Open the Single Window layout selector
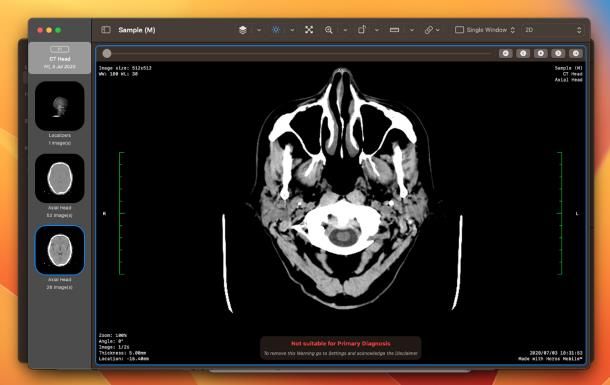The image size is (610, 385). [x=485, y=30]
